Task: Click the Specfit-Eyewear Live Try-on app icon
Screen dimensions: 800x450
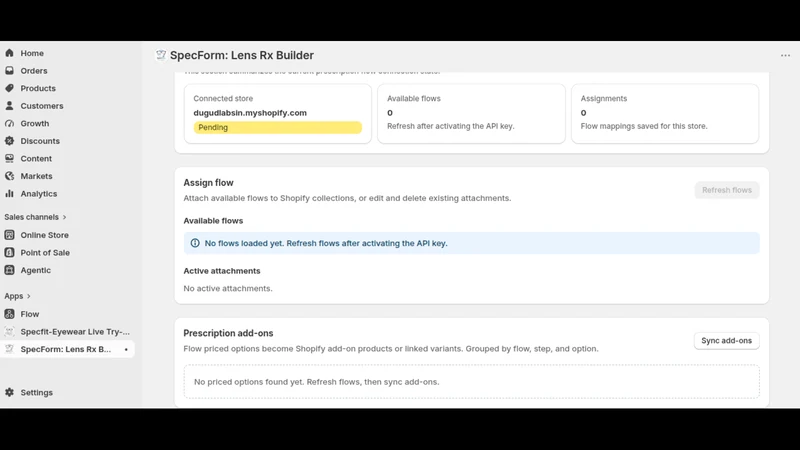Action: click(x=9, y=332)
